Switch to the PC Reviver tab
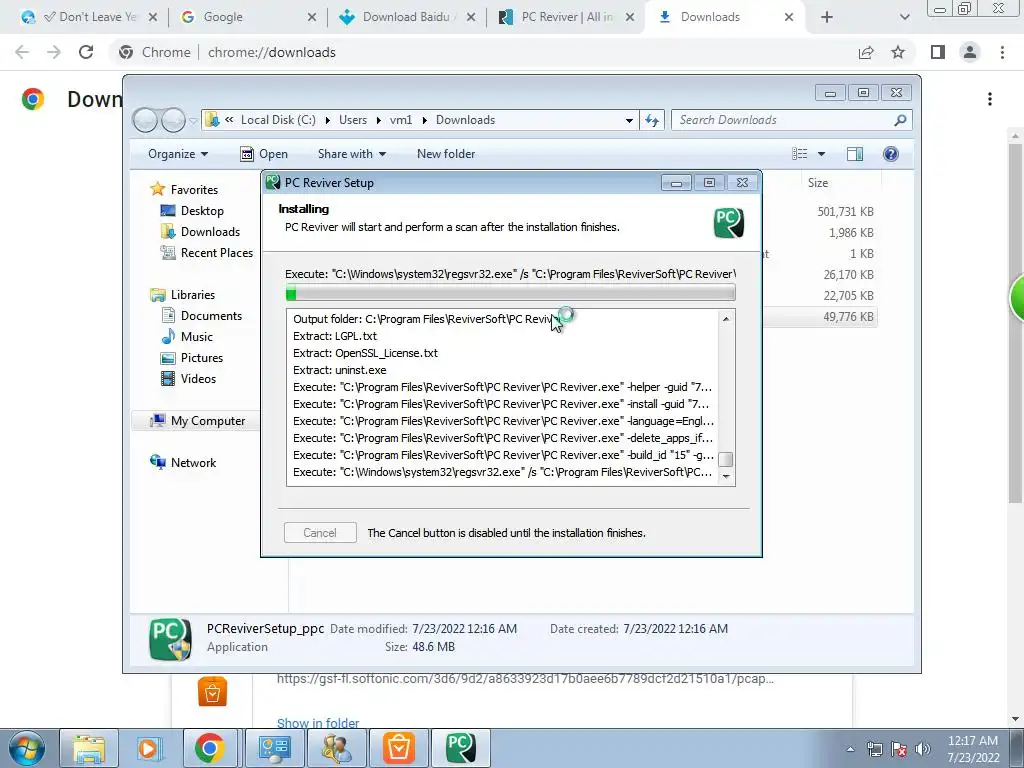 click(566, 17)
